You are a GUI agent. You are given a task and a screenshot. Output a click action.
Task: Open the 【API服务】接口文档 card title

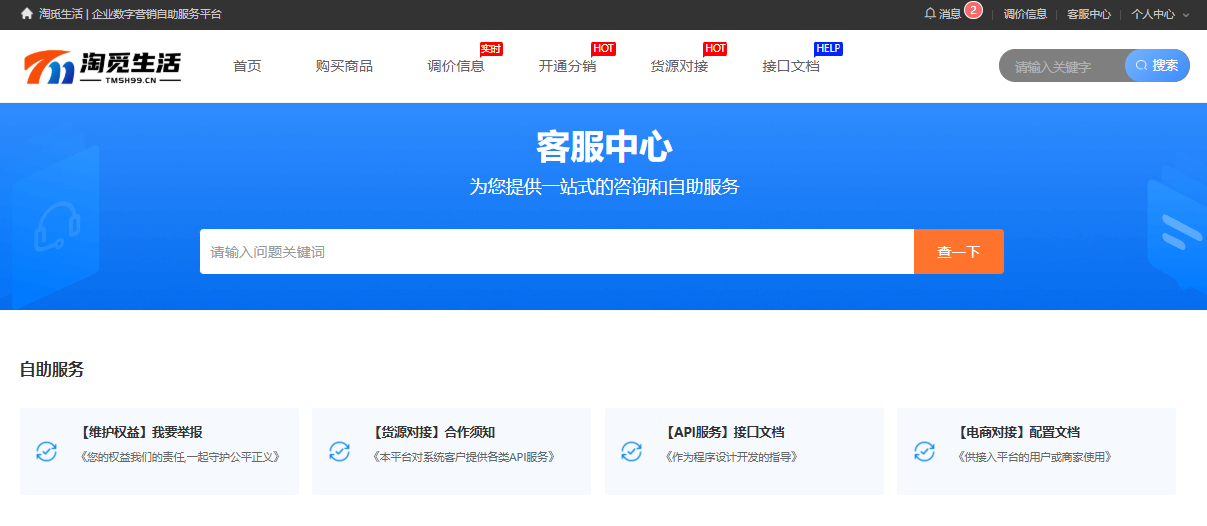[724, 432]
